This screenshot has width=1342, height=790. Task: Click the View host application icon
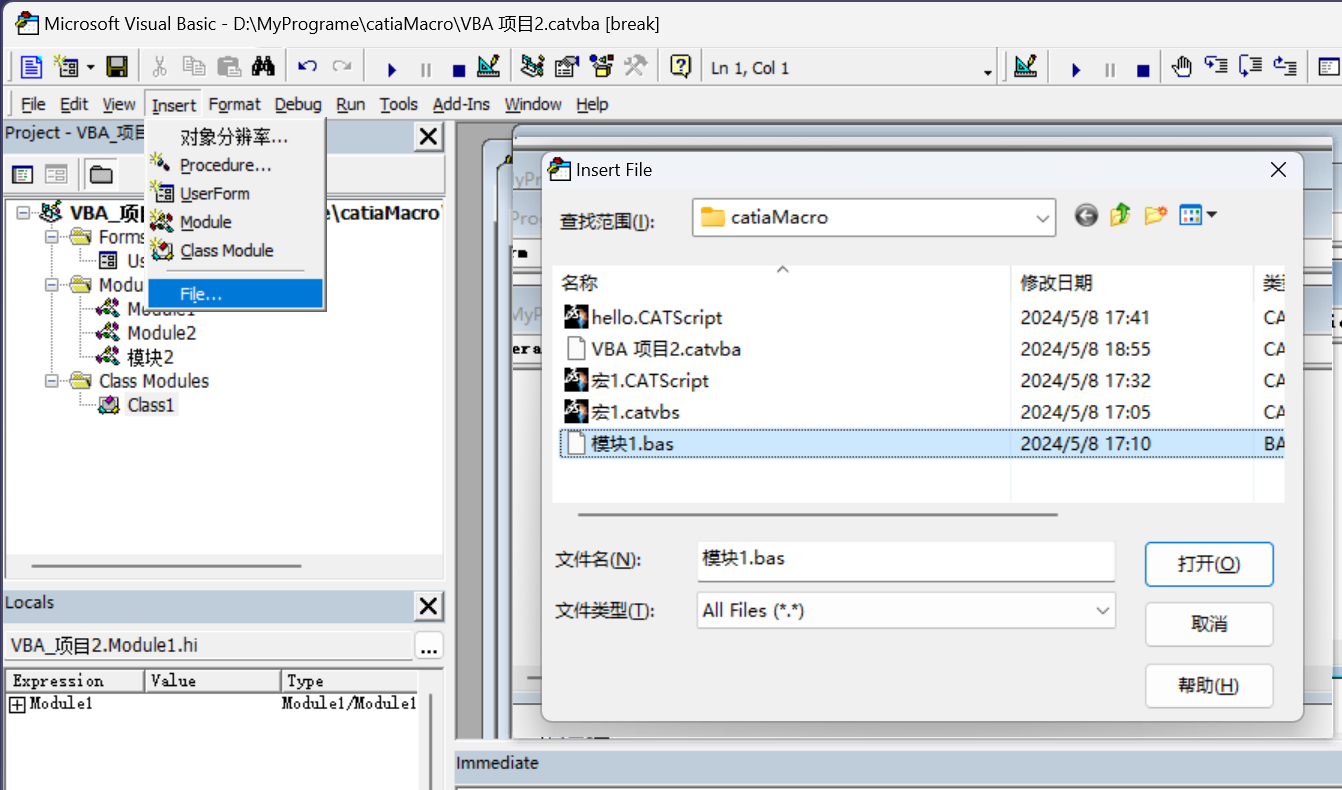click(x=31, y=67)
